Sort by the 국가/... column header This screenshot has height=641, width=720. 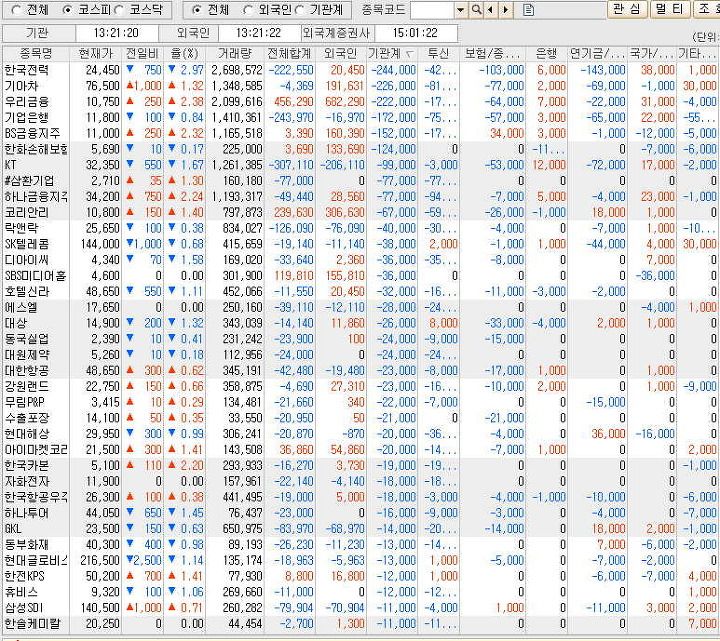[652, 53]
